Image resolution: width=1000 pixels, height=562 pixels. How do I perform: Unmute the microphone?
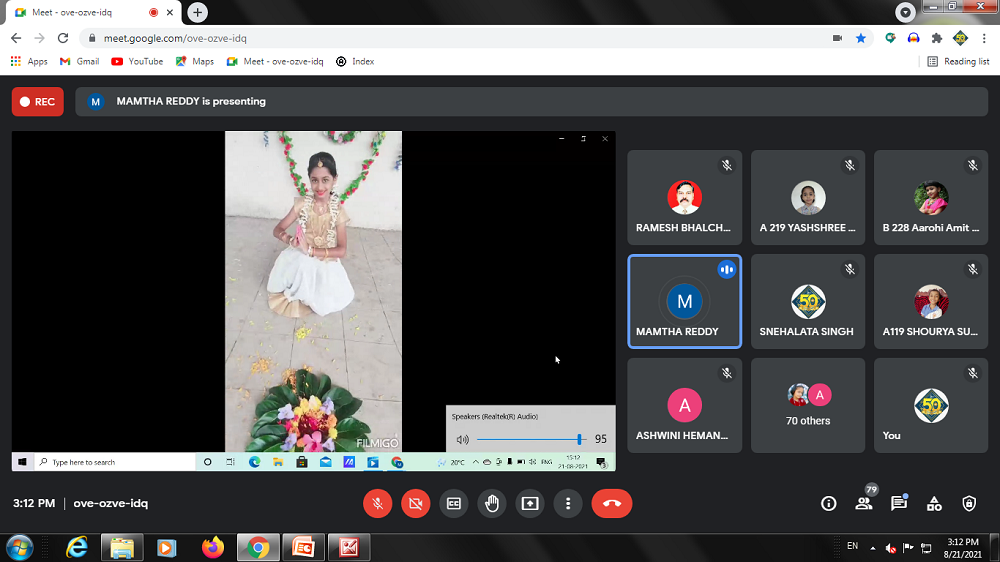pyautogui.click(x=378, y=504)
